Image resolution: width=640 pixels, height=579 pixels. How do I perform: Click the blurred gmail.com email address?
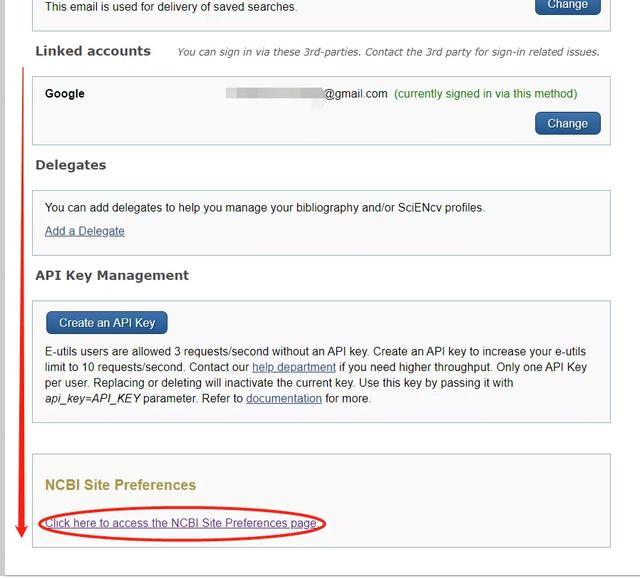[307, 94]
